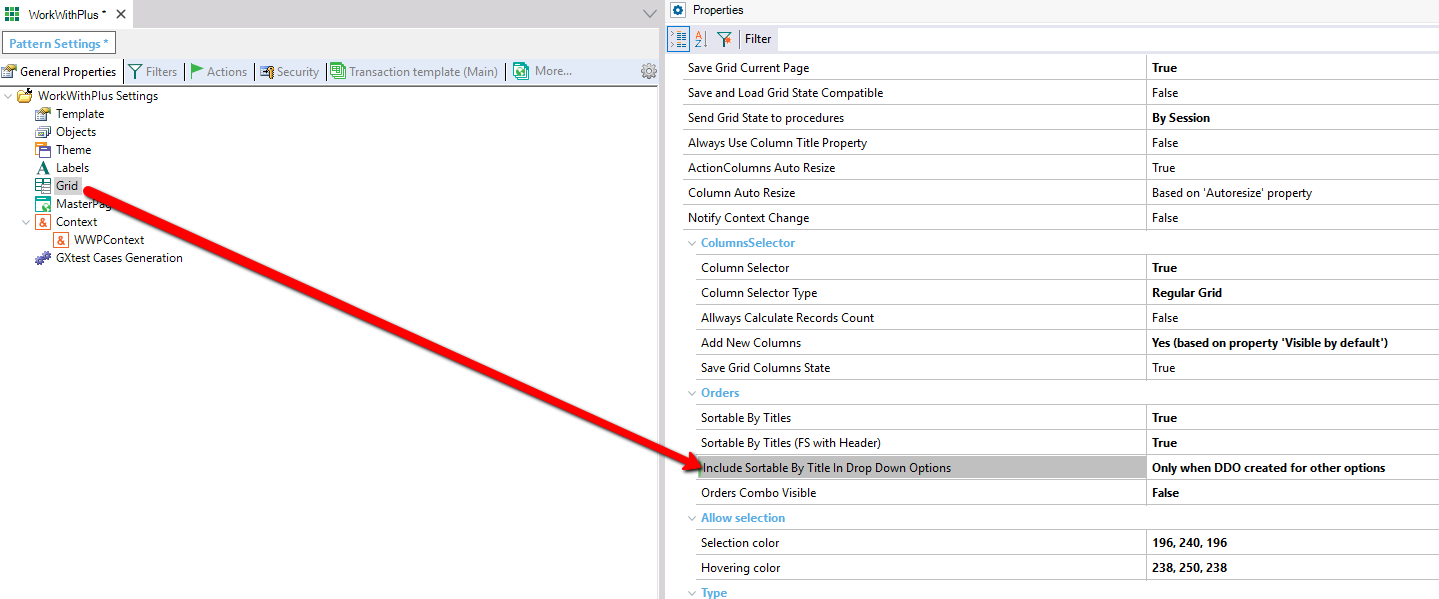Toggle Always Use Column Title Property value
Image resolution: width=1439 pixels, height=599 pixels.
[x=1292, y=143]
